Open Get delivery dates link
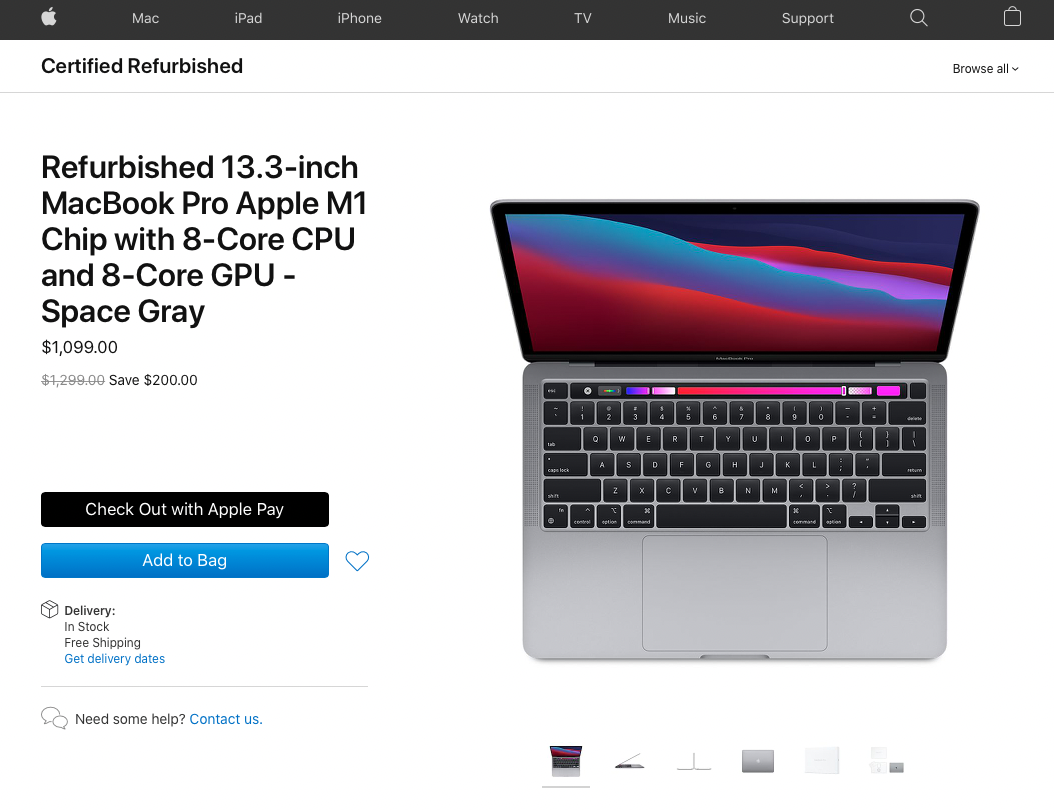The height and width of the screenshot is (810, 1054). [114, 659]
